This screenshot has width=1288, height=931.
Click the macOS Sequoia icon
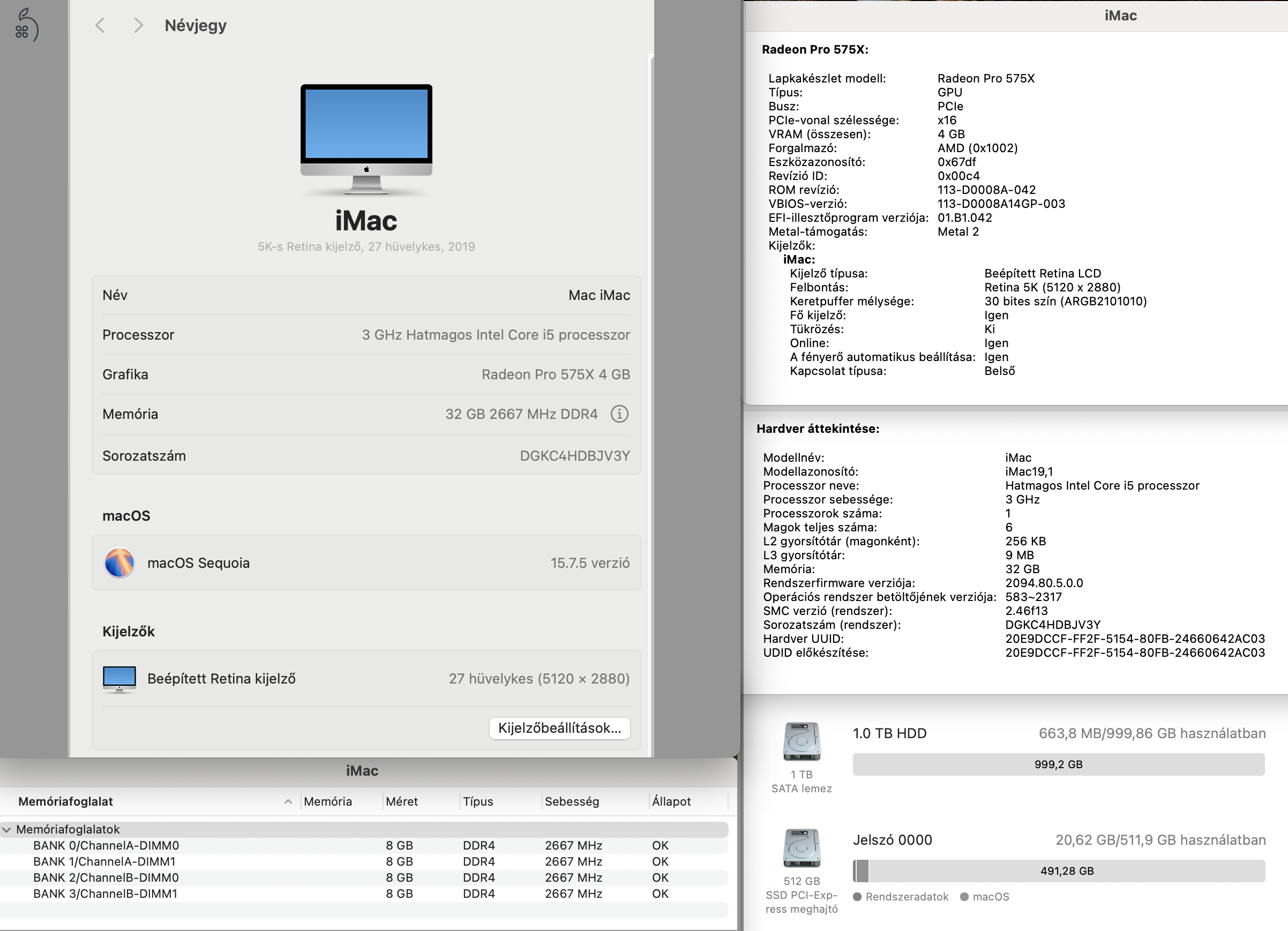click(119, 562)
